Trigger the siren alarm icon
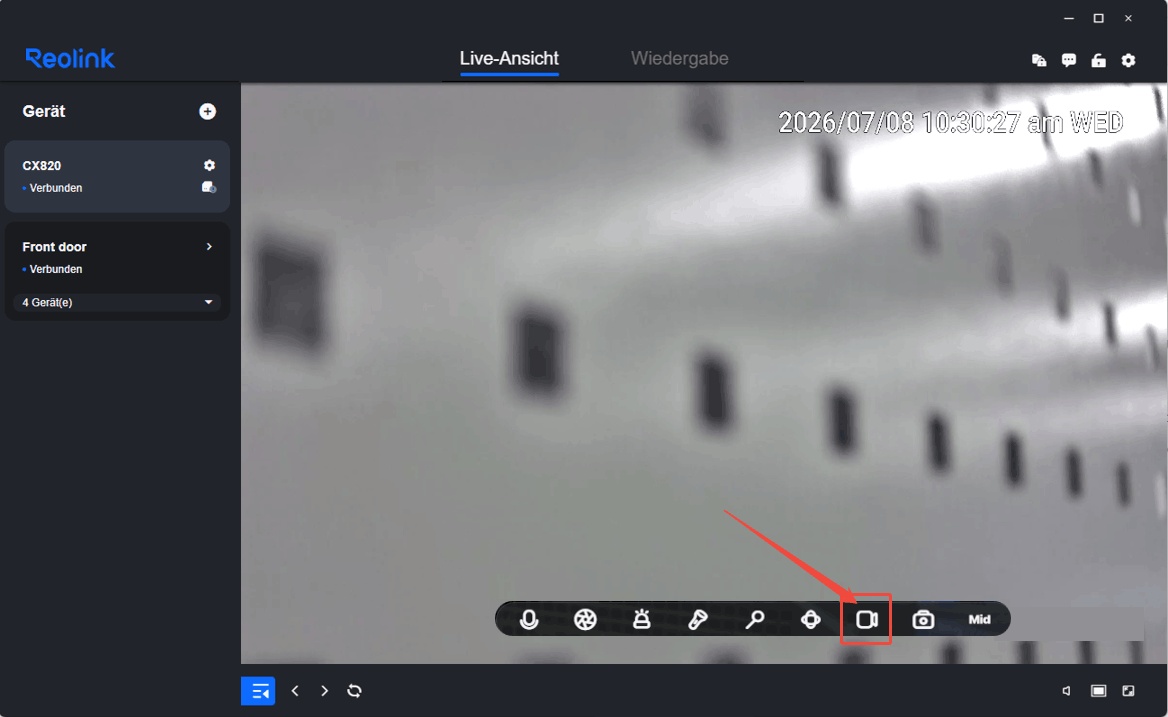Image resolution: width=1168 pixels, height=717 pixels. pyautogui.click(x=641, y=619)
